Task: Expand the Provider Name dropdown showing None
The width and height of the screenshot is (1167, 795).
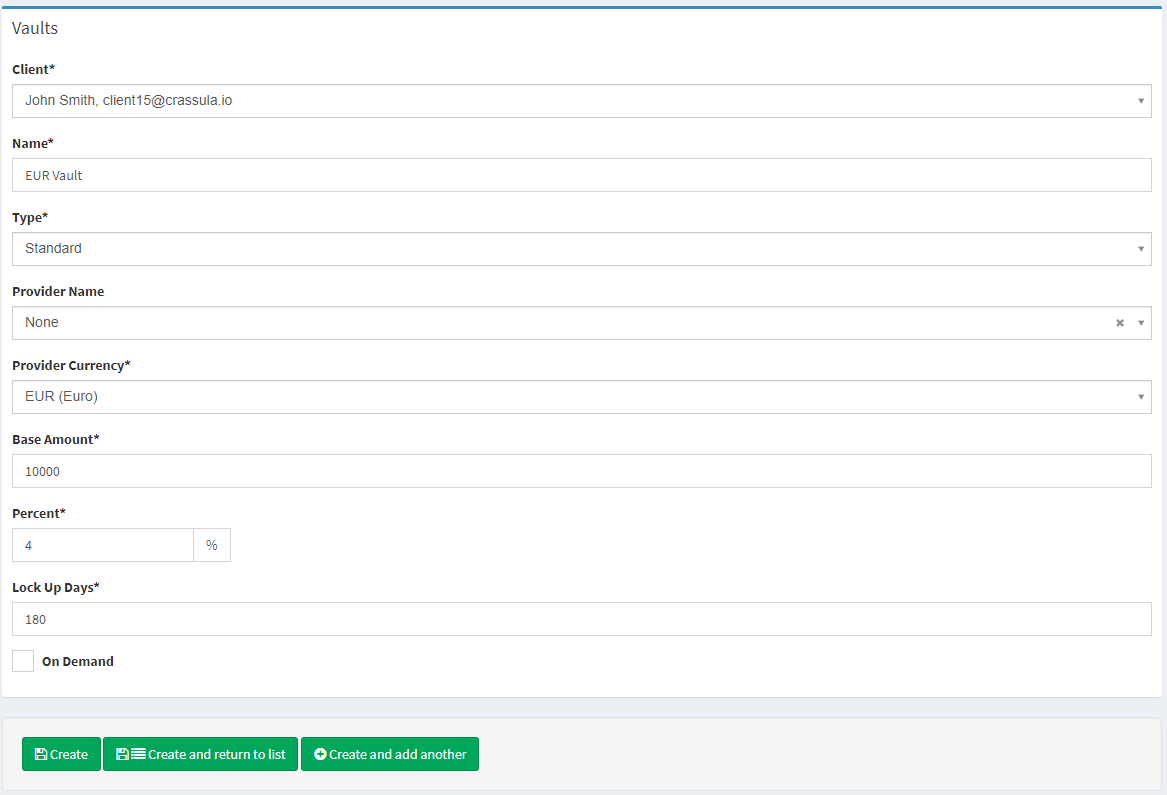Action: pos(560,323)
